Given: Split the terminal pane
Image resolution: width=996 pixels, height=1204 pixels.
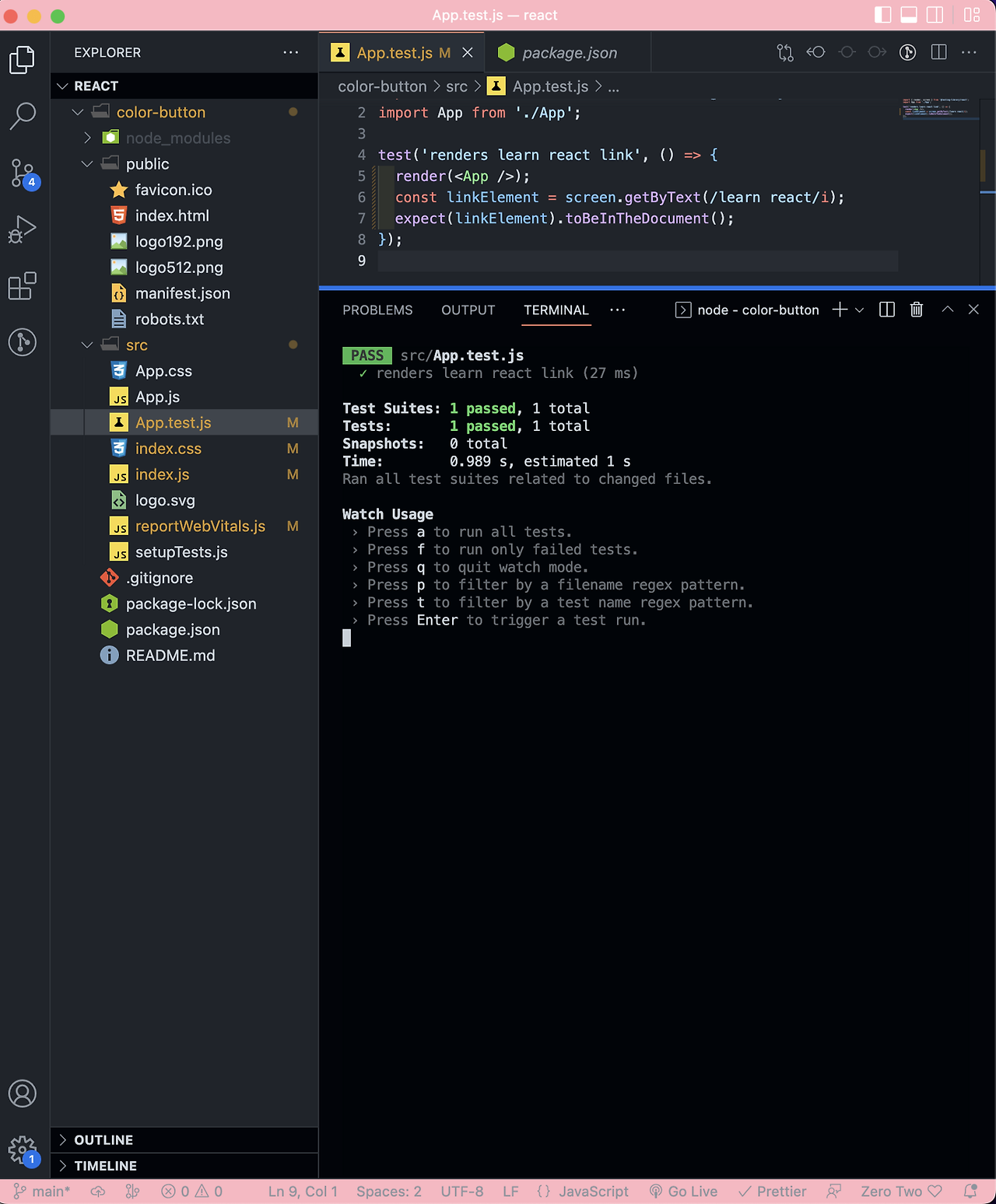Looking at the screenshot, I should [887, 310].
